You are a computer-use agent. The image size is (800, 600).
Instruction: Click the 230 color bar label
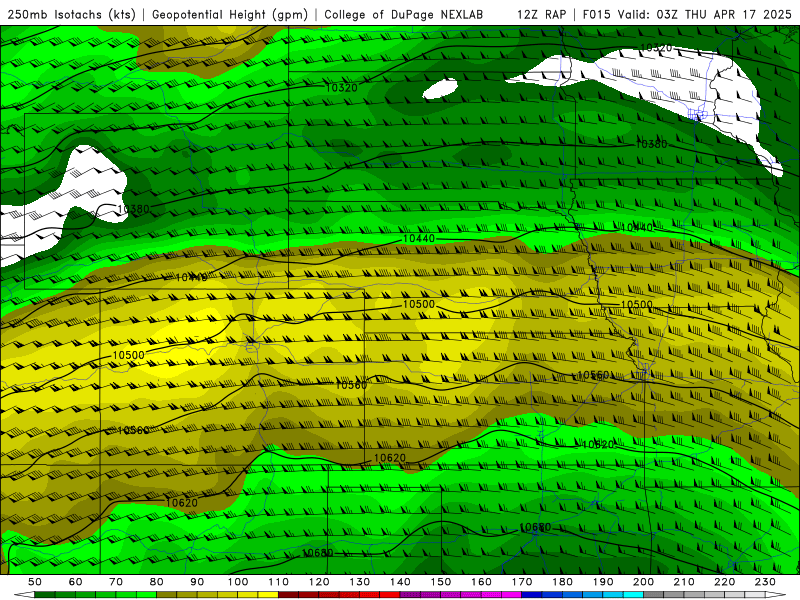766,582
